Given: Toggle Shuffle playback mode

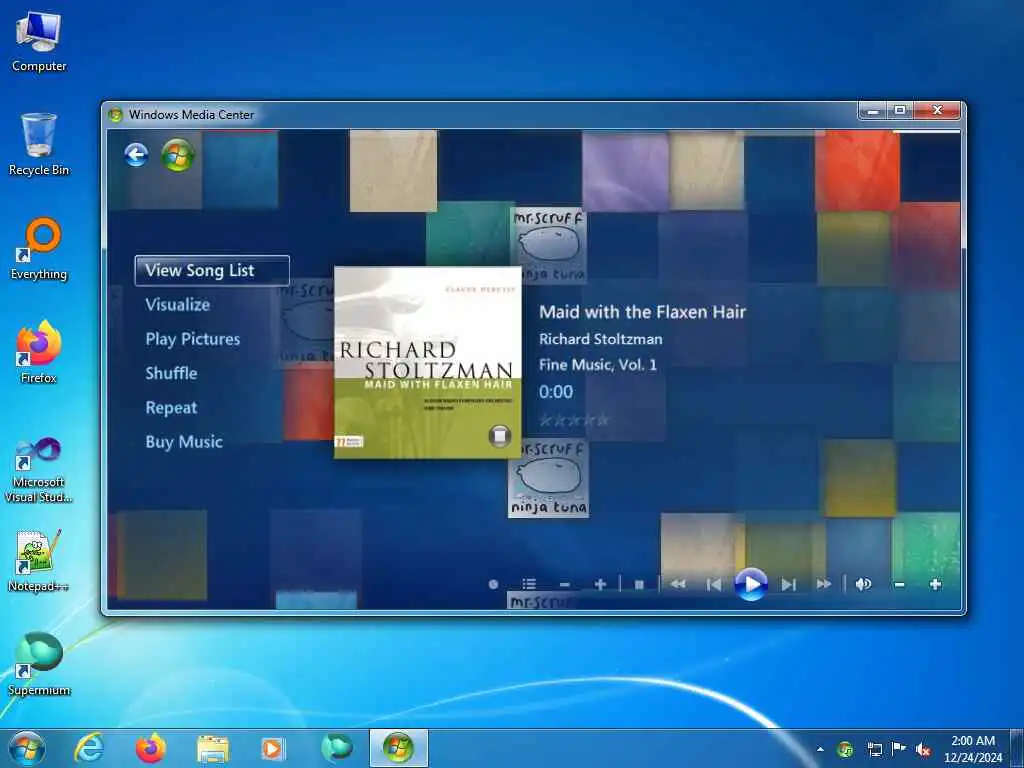Looking at the screenshot, I should 171,373.
